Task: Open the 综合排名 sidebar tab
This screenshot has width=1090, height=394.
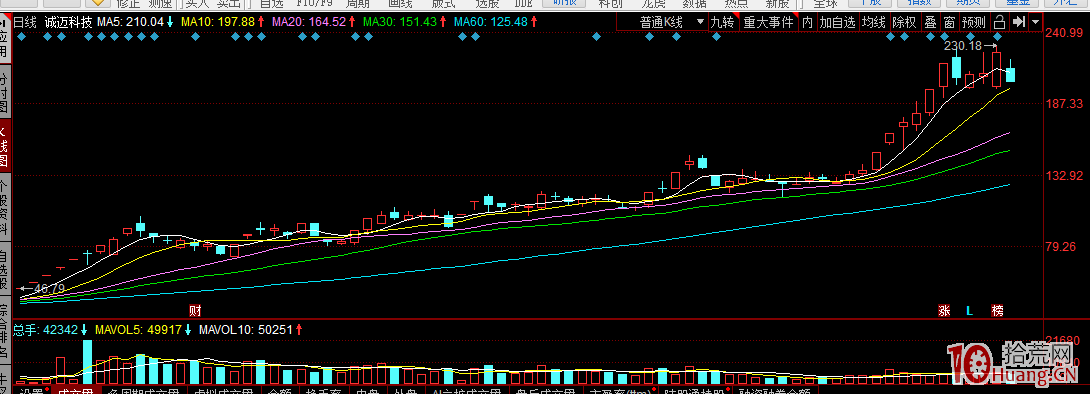Action: click(4, 331)
